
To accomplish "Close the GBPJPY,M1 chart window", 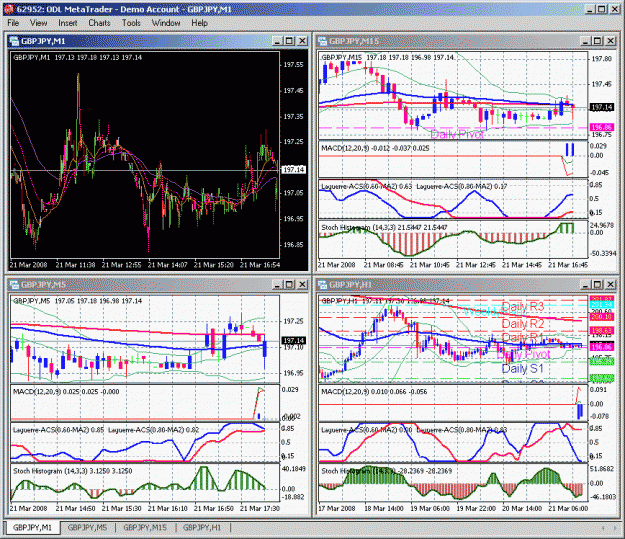I will [x=303, y=41].
